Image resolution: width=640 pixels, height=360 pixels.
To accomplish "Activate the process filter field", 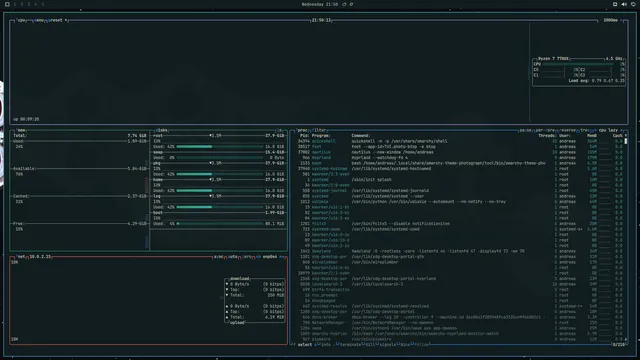I will 319,130.
